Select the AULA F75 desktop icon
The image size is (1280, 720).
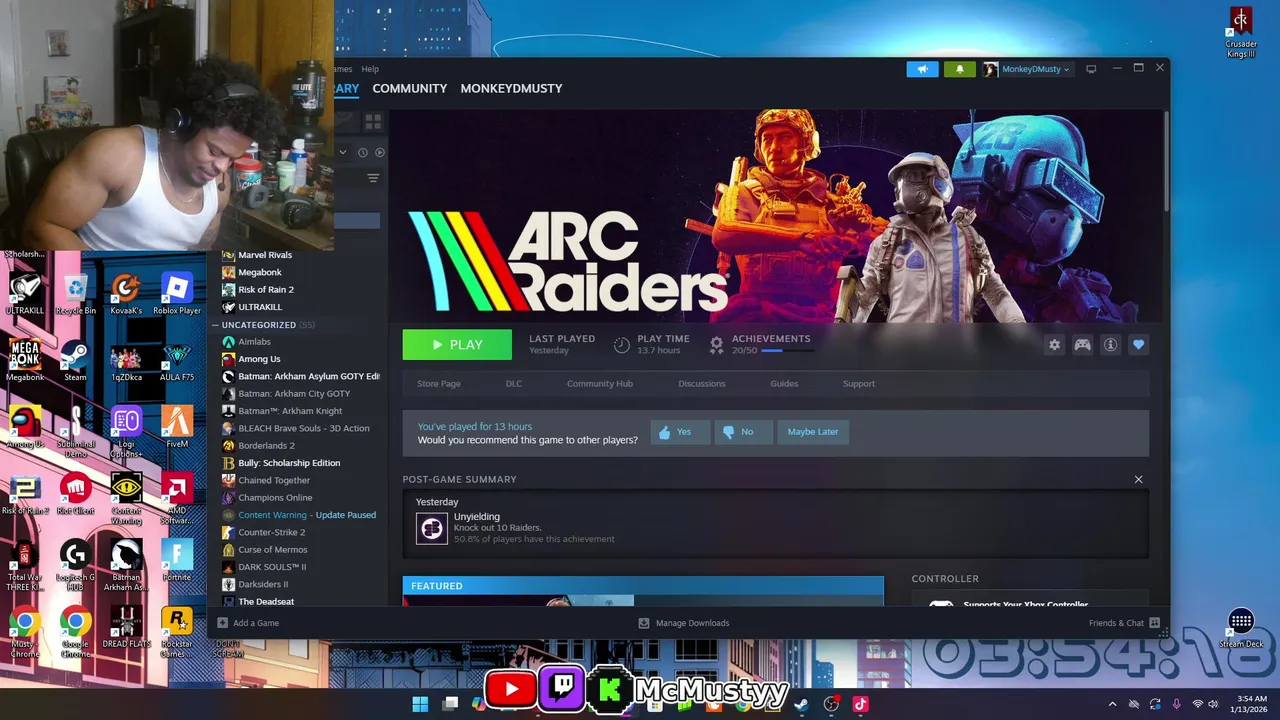tap(177, 362)
